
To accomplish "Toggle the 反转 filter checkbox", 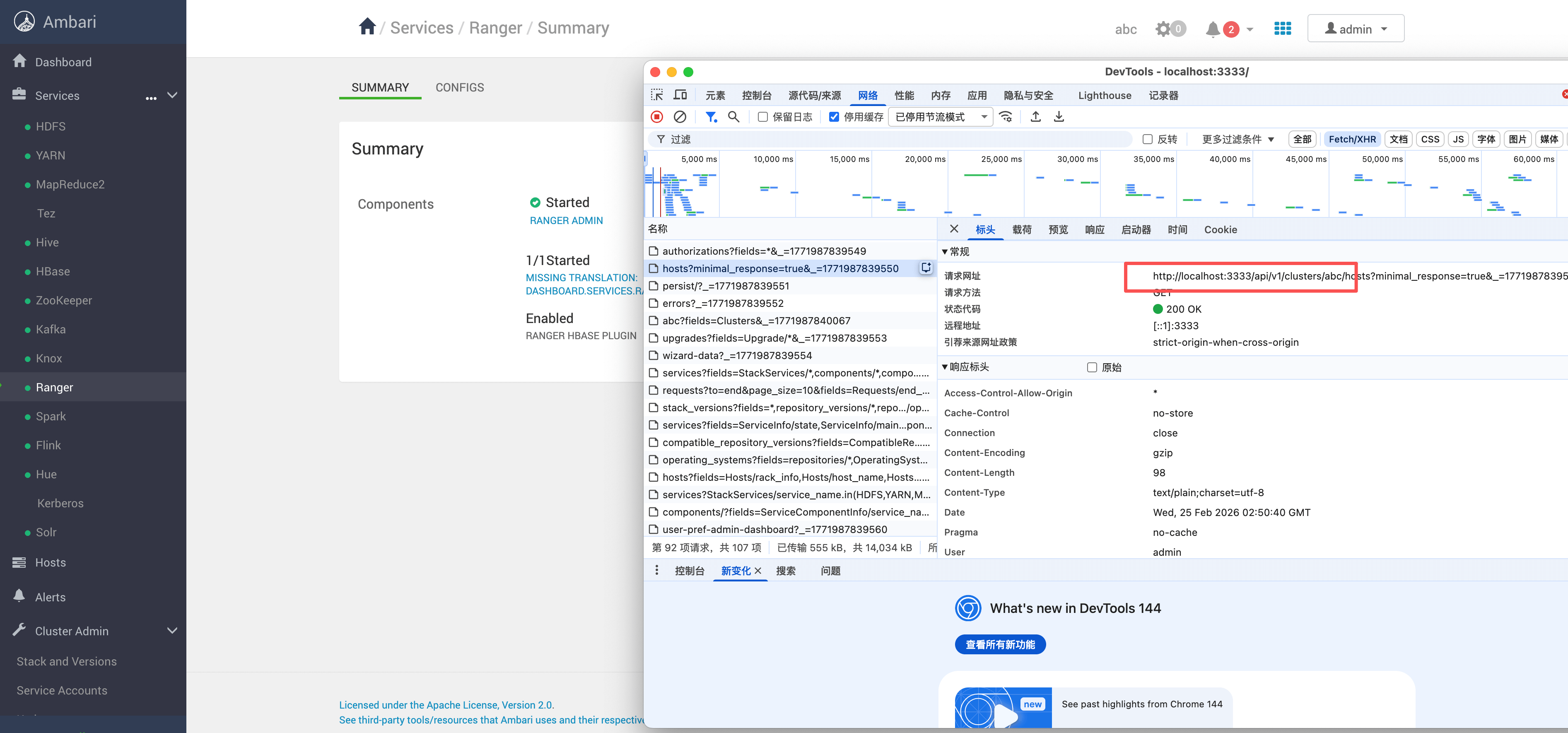I will 1147,140.
